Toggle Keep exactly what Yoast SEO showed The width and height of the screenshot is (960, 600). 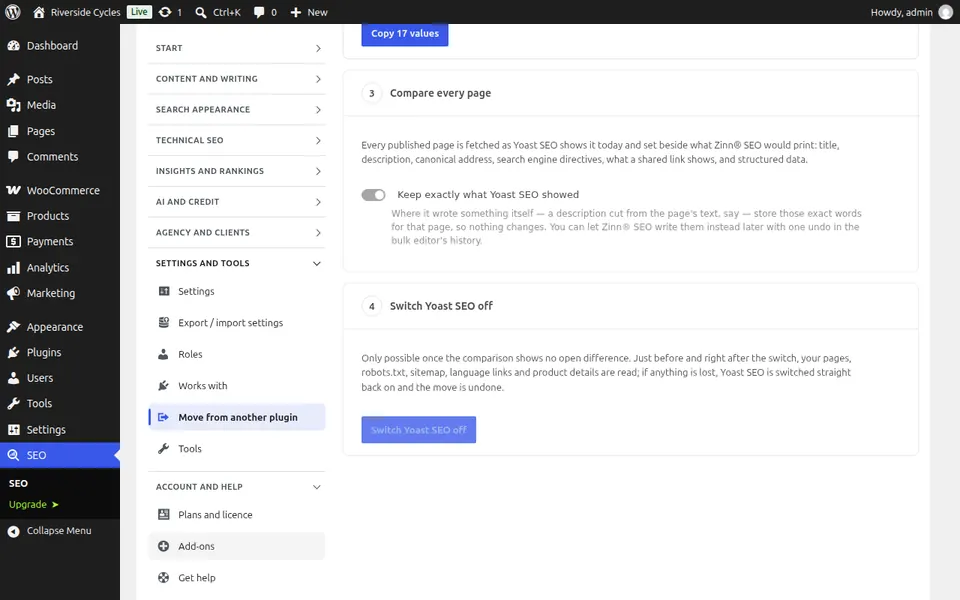[373, 195]
